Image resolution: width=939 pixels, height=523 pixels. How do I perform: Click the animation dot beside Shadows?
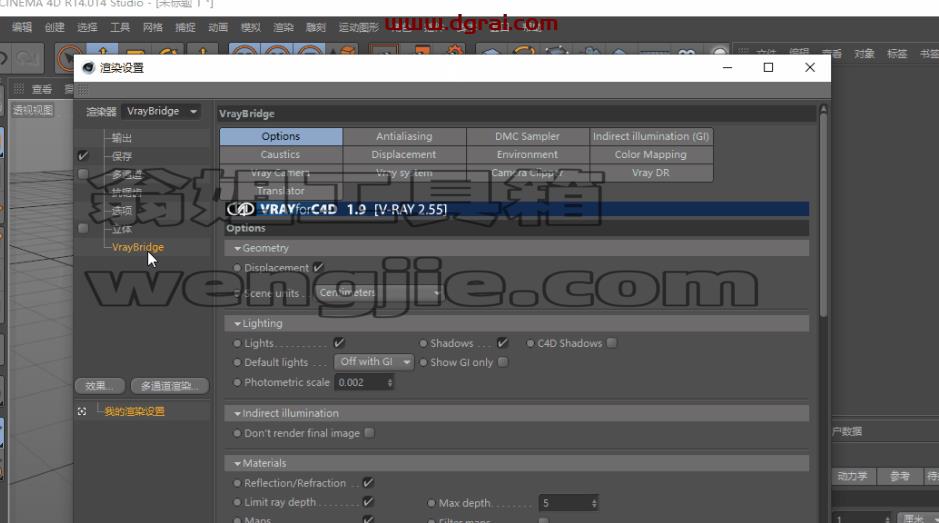(x=423, y=343)
